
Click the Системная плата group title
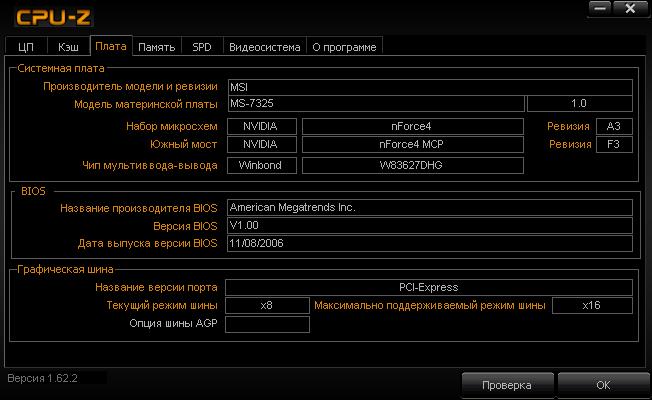pos(61,68)
